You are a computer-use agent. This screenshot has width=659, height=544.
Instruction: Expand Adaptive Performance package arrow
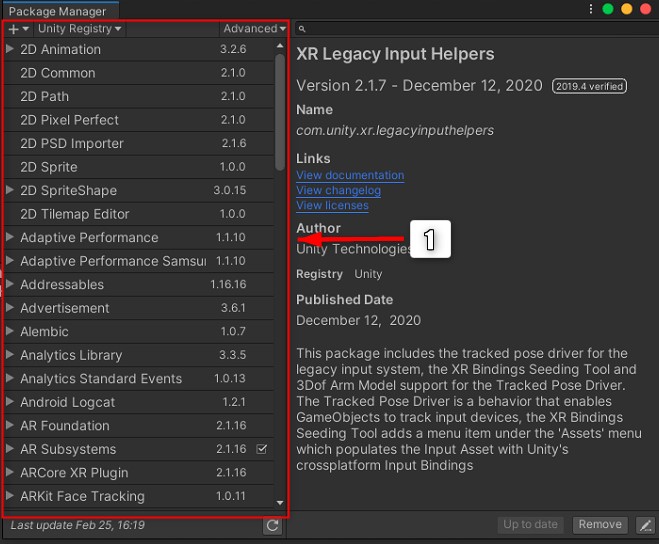(x=10, y=238)
